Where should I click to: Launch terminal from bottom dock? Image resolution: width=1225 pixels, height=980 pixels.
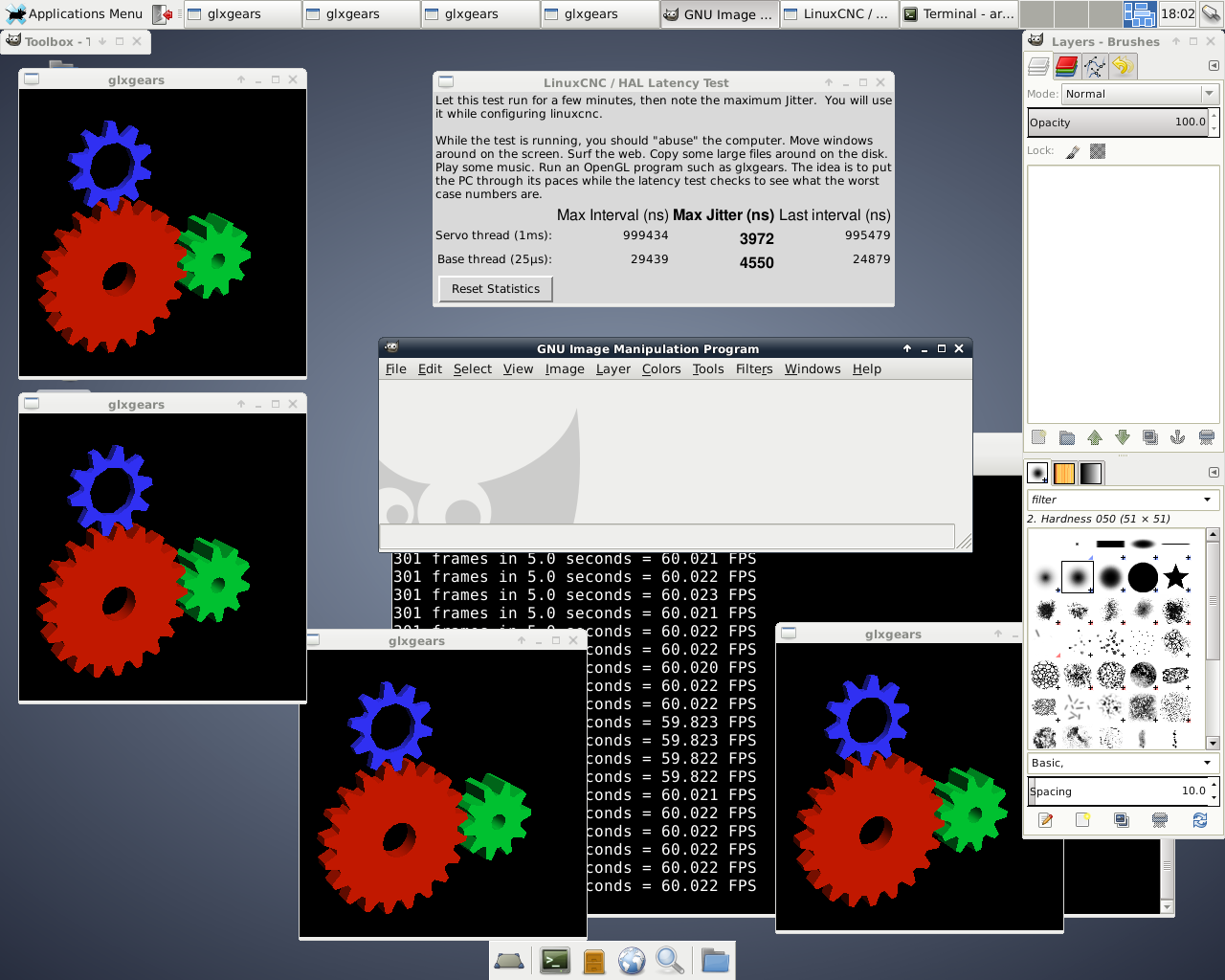pos(555,960)
